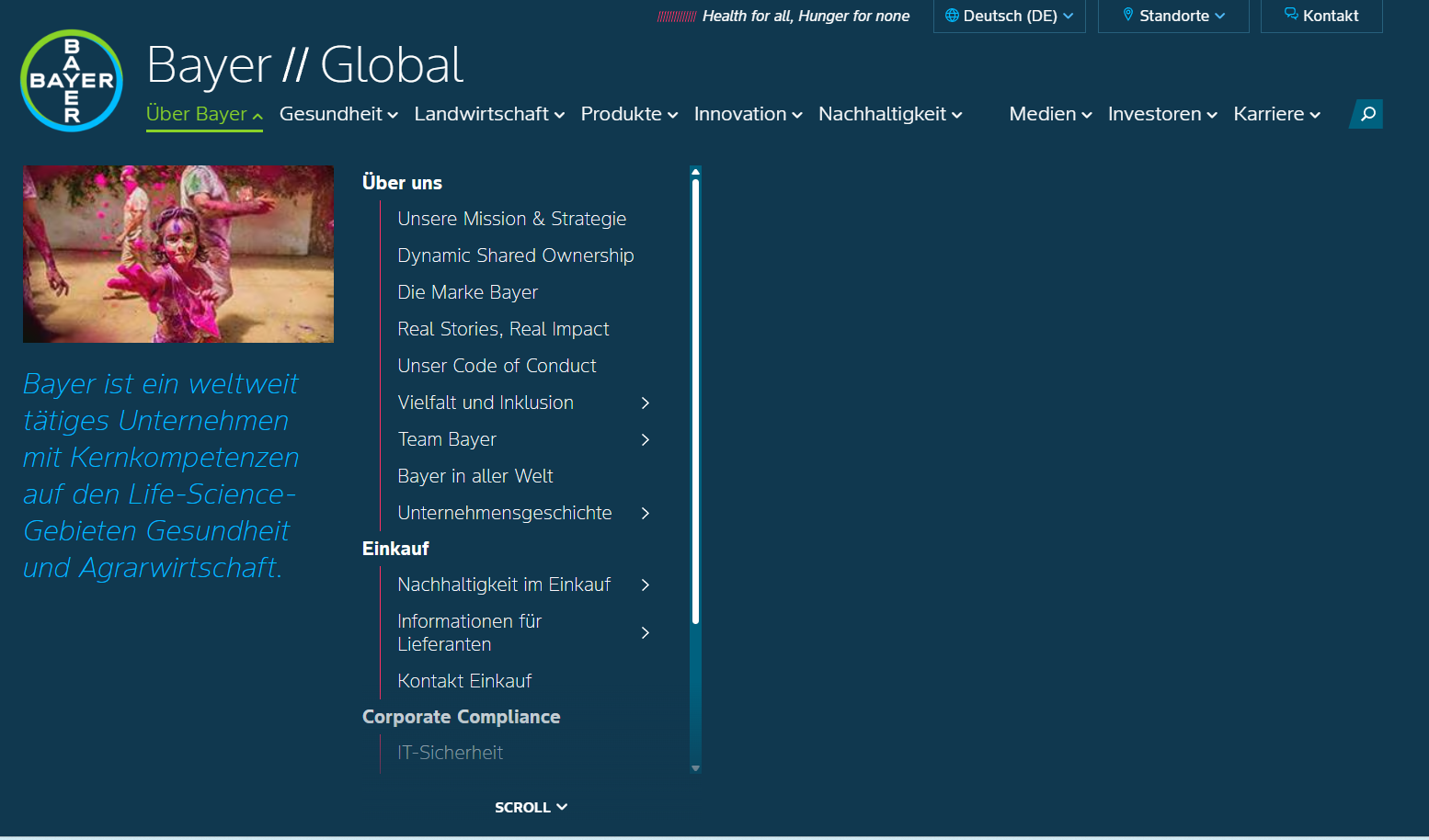This screenshot has width=1429, height=840.
Task: Open the Landwirtschaft menu
Action: click(x=489, y=114)
